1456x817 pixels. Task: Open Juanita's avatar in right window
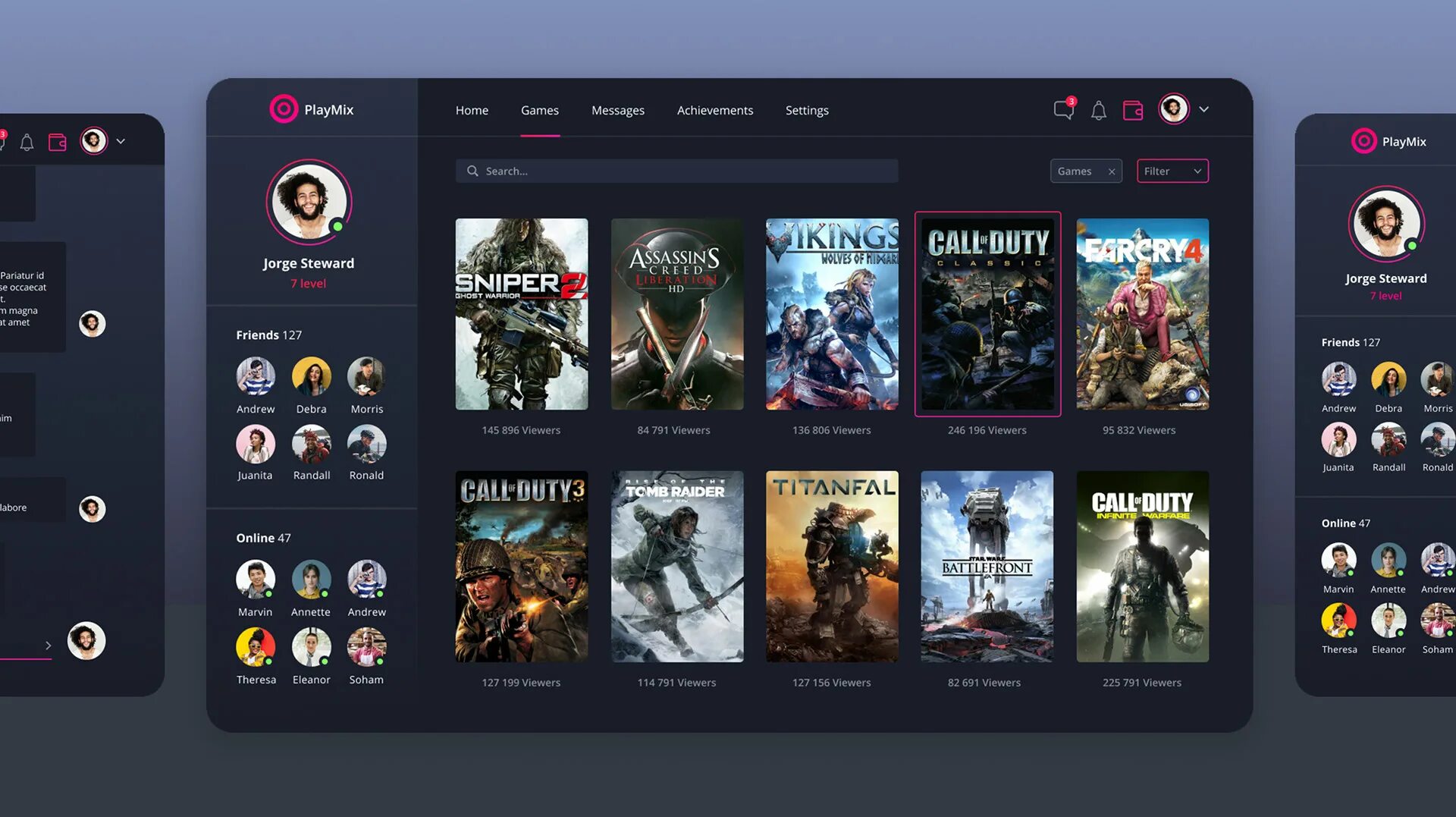[x=1338, y=439]
